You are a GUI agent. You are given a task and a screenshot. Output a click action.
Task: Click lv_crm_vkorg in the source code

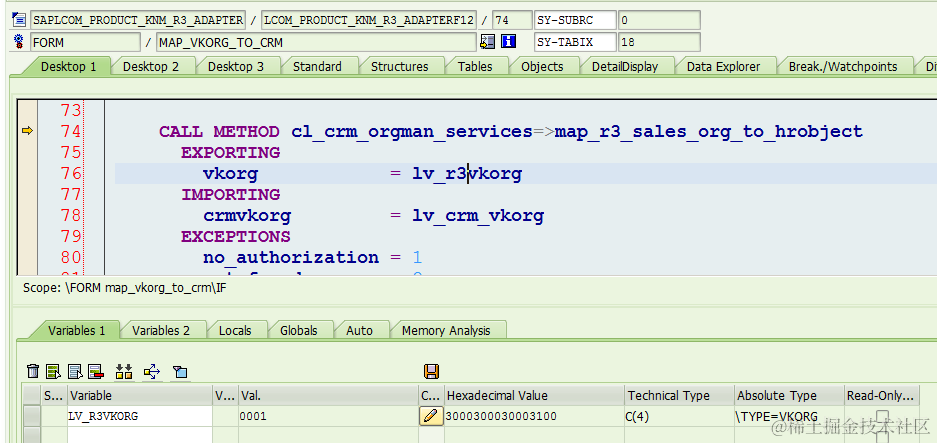[x=478, y=216]
